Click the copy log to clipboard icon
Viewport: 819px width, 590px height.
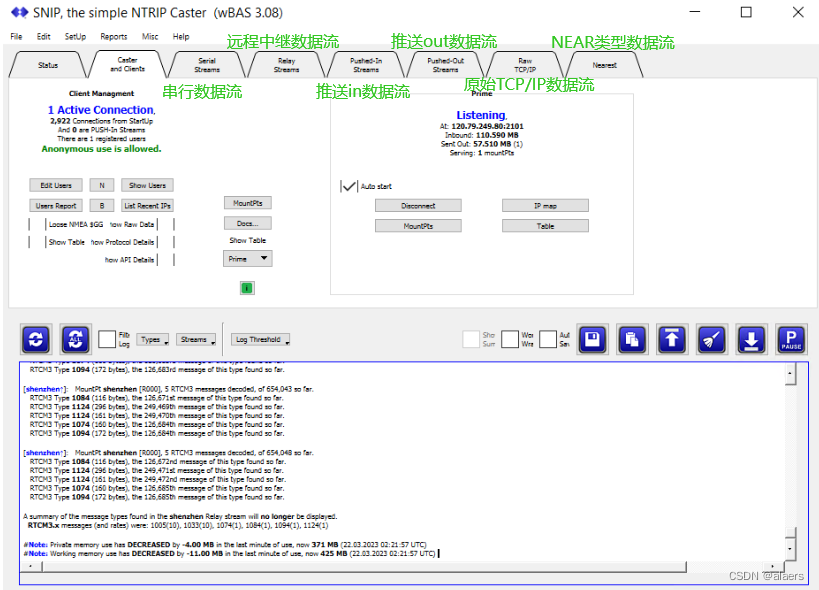pyautogui.click(x=632, y=339)
